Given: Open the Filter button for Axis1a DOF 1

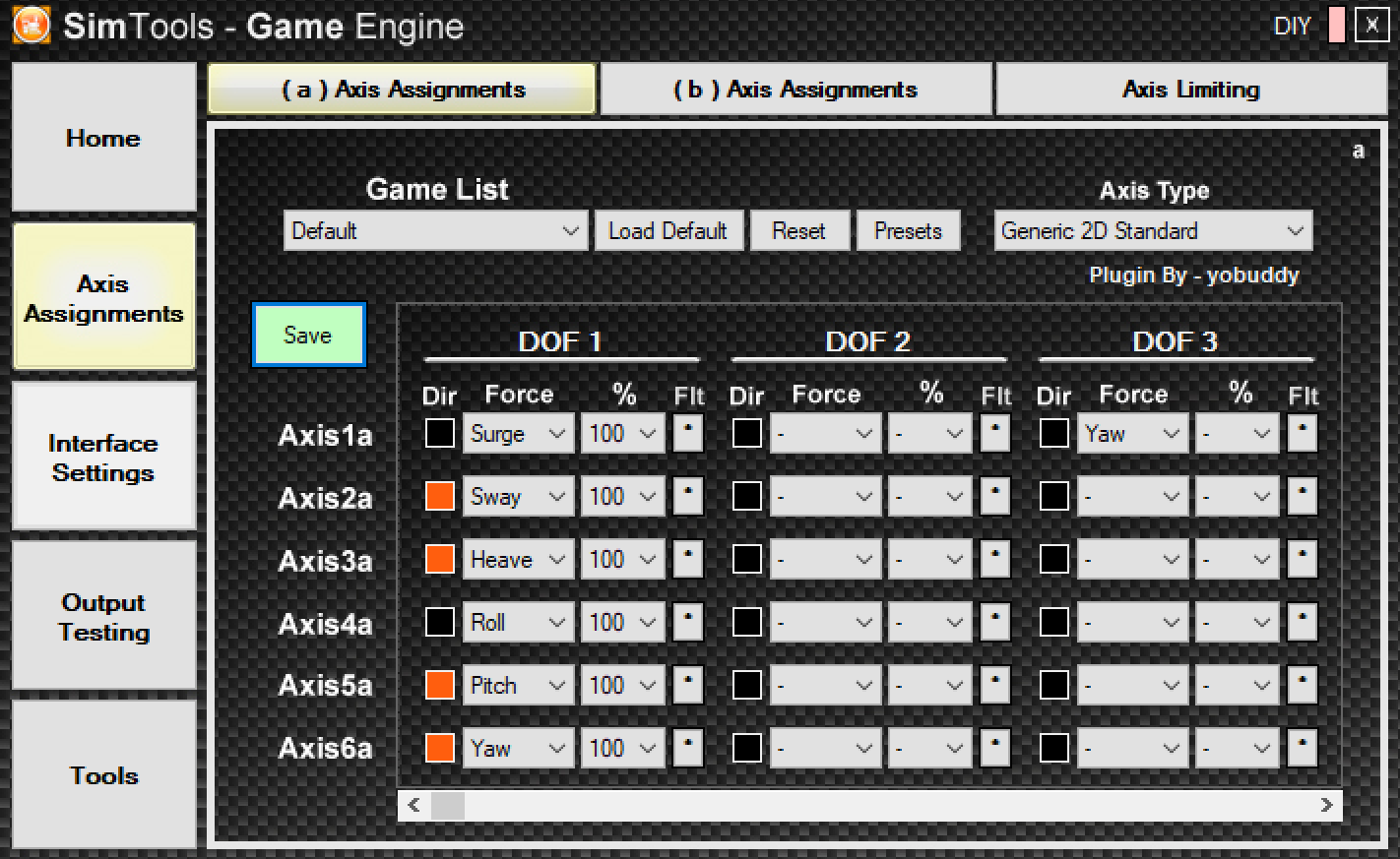Looking at the screenshot, I should click(688, 433).
